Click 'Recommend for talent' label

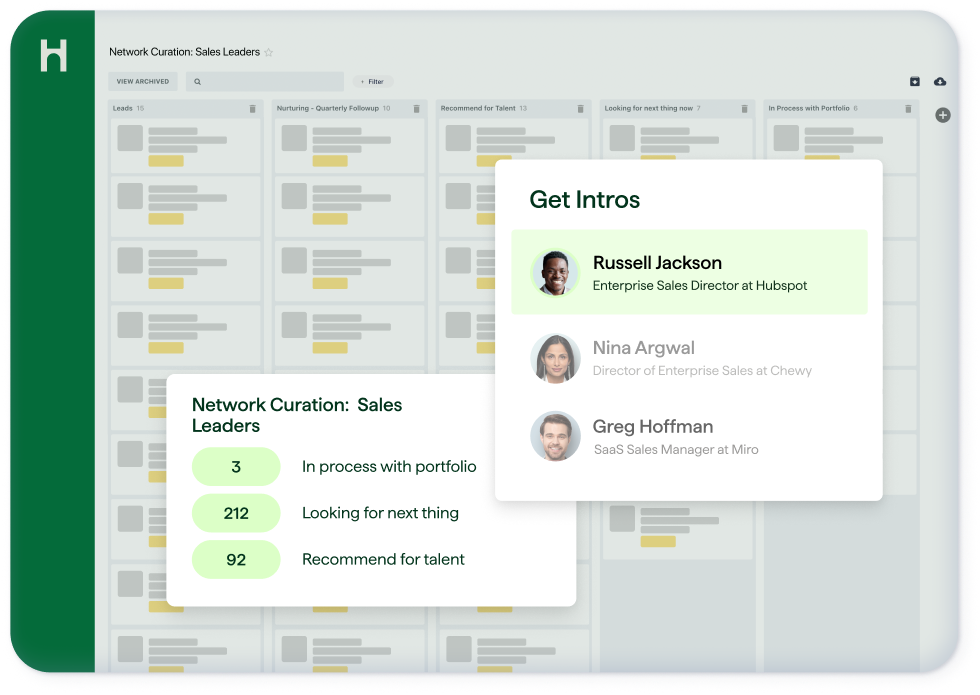tap(383, 559)
